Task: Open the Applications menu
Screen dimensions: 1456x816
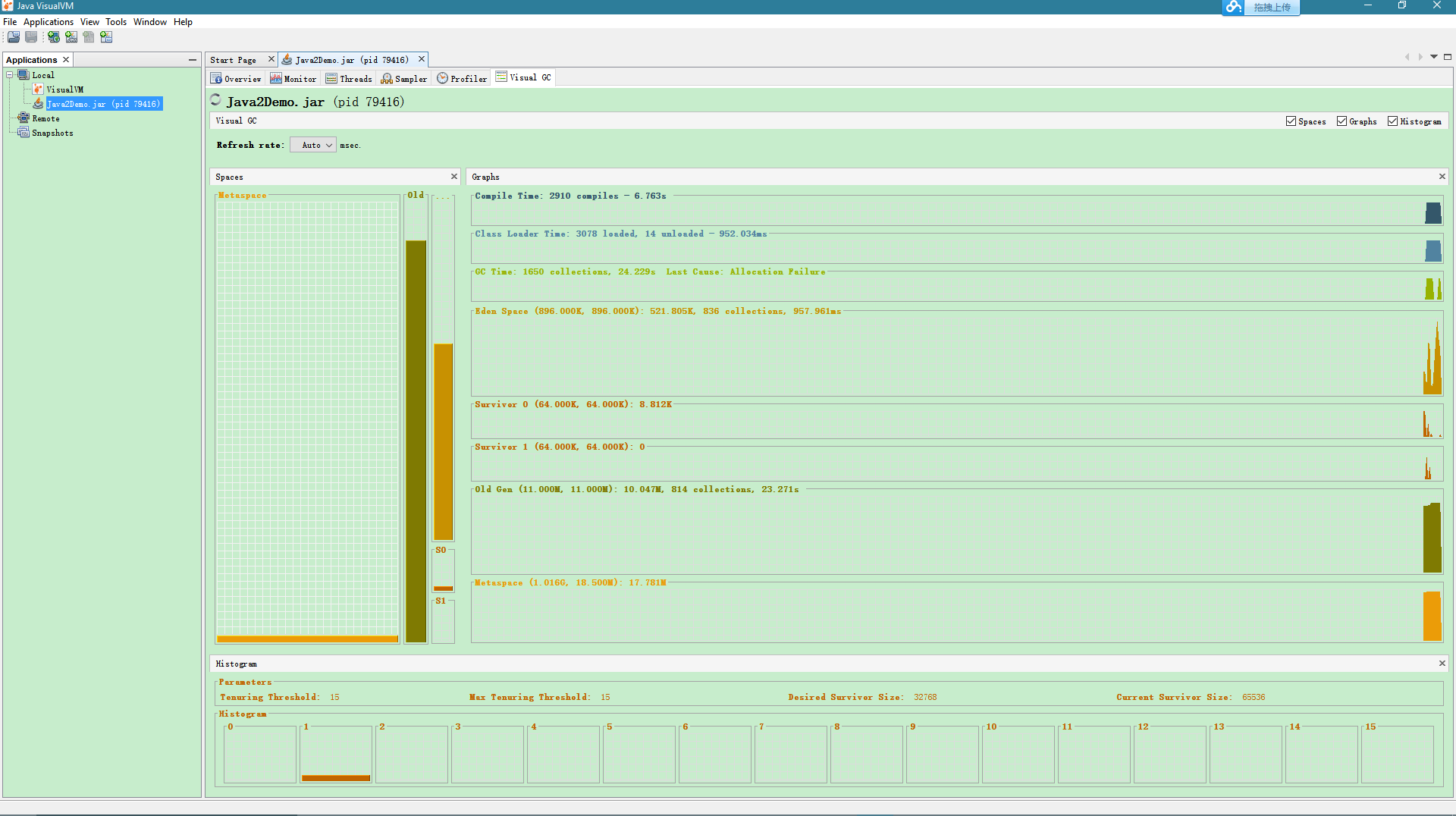Action: tap(49, 22)
